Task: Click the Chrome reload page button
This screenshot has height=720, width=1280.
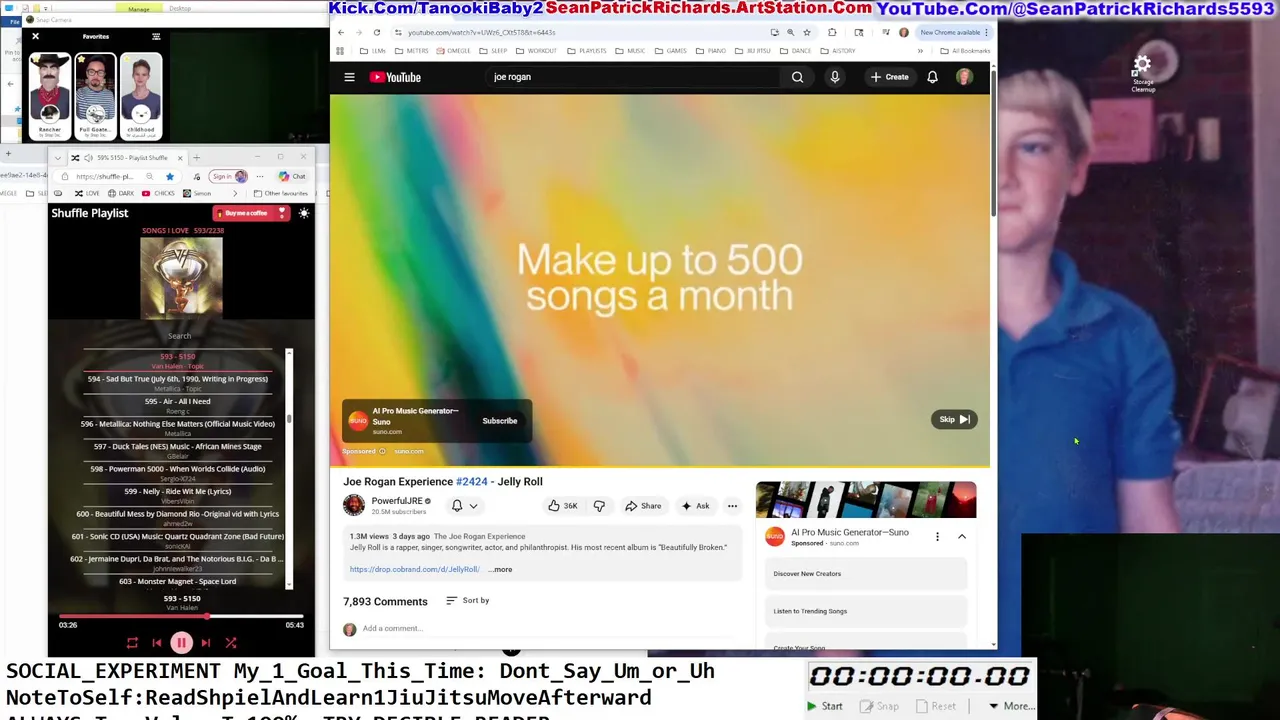Action: click(377, 32)
